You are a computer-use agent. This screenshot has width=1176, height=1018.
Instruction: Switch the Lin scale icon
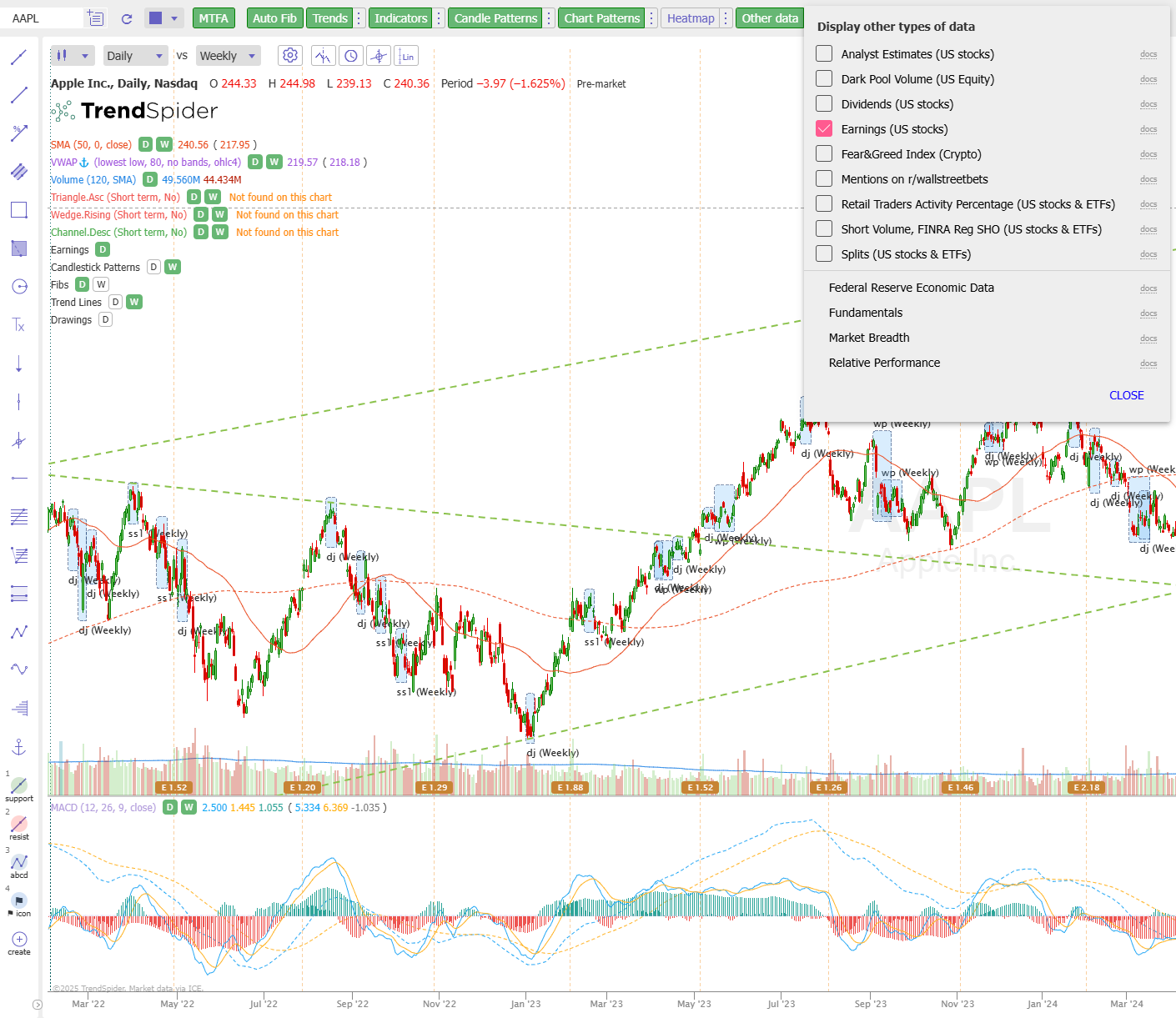[x=406, y=56]
